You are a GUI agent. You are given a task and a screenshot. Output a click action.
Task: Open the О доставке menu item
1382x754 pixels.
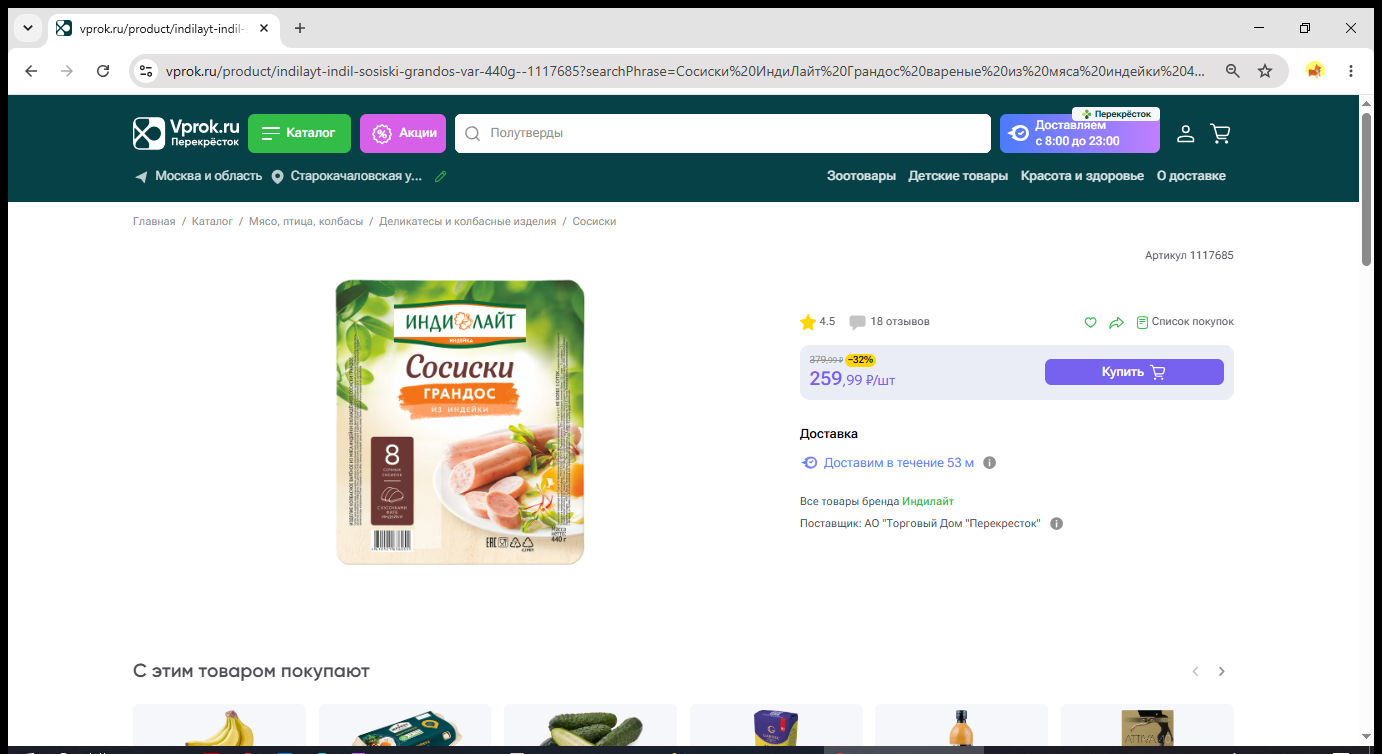click(1191, 176)
